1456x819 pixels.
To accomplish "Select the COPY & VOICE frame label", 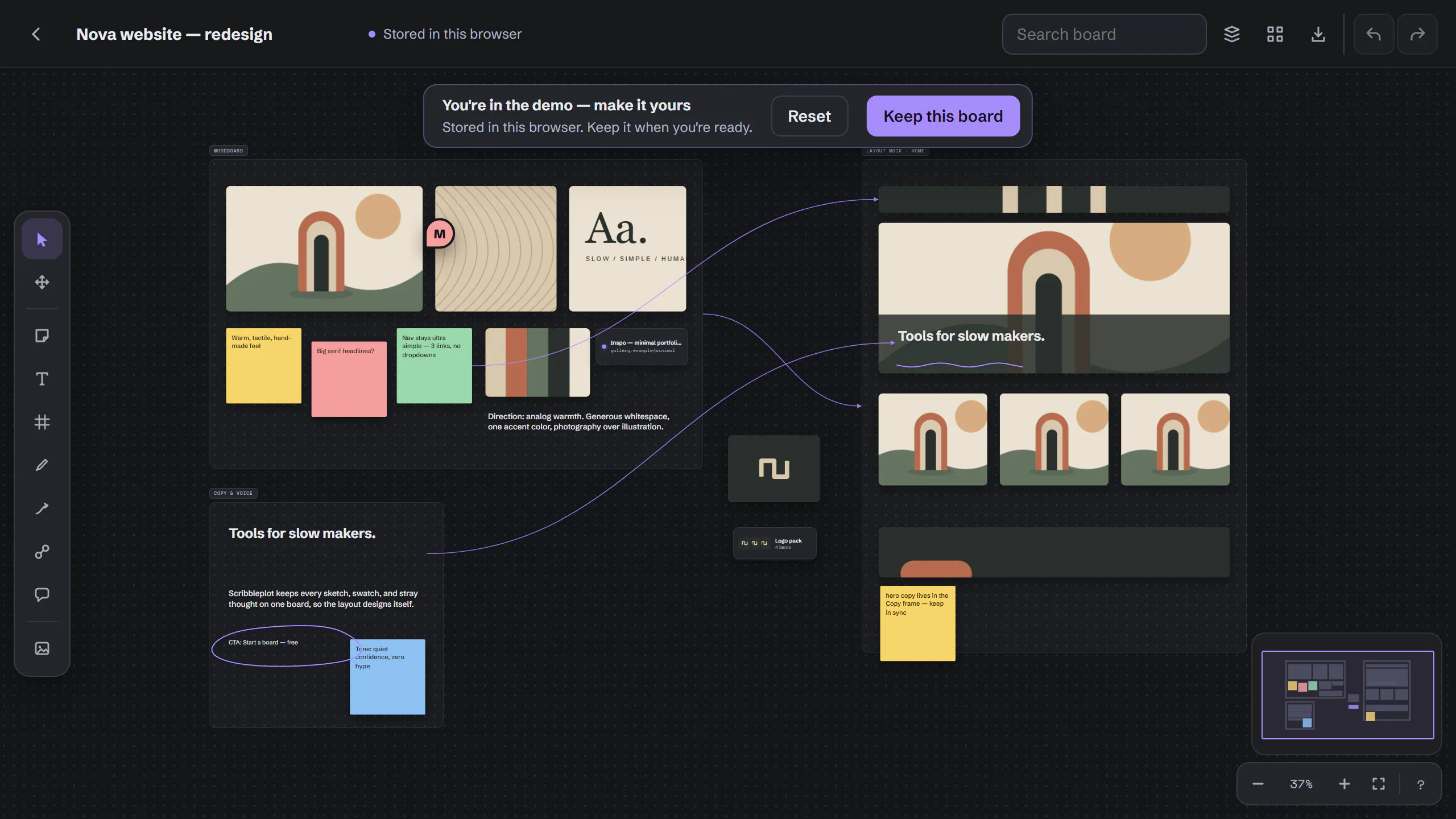I will tap(233, 493).
